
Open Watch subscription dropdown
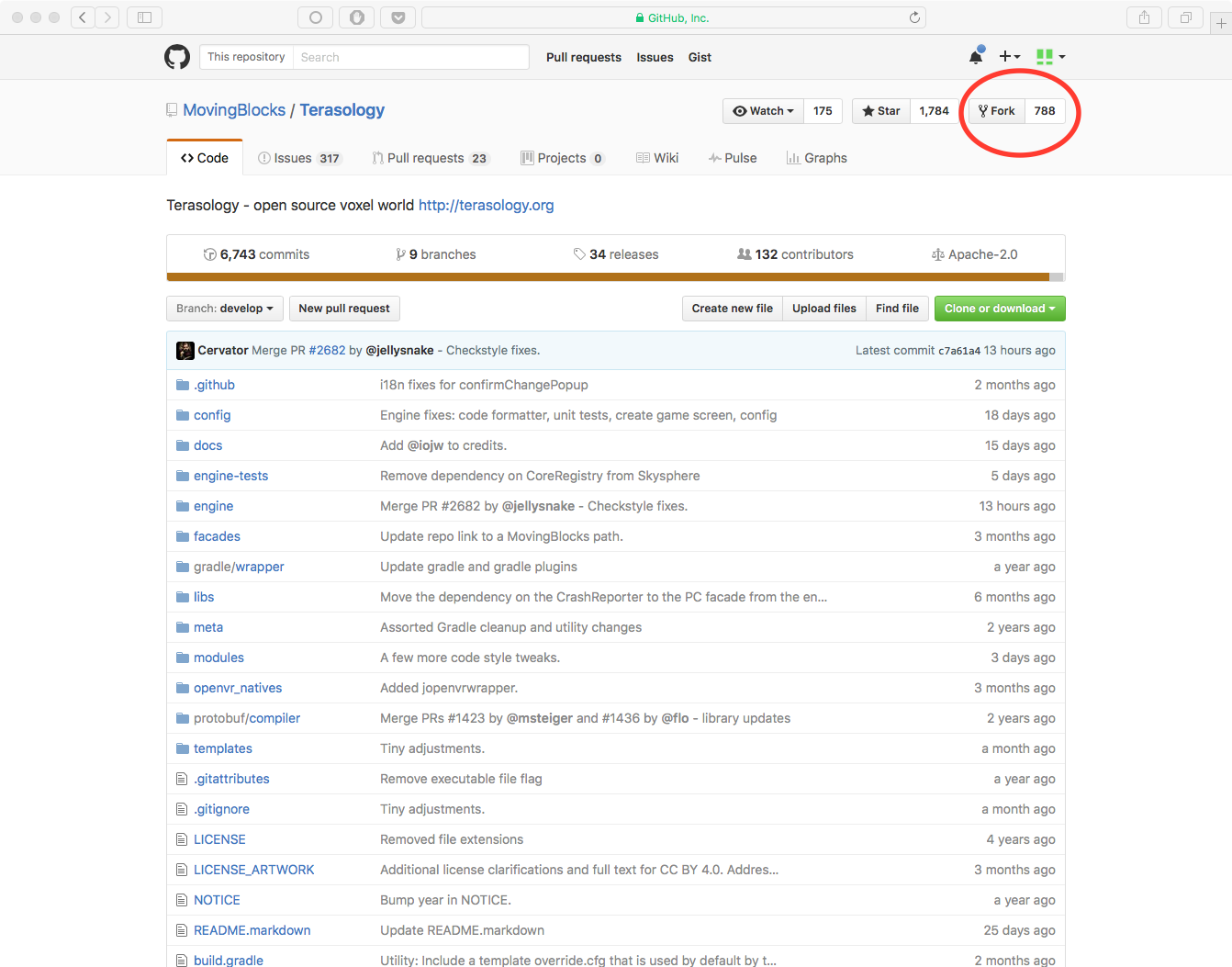(763, 111)
